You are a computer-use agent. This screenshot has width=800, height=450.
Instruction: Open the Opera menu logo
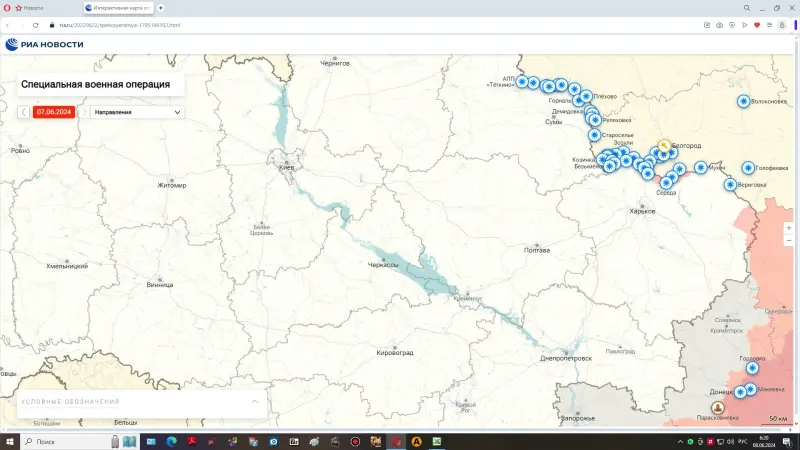(x=7, y=8)
